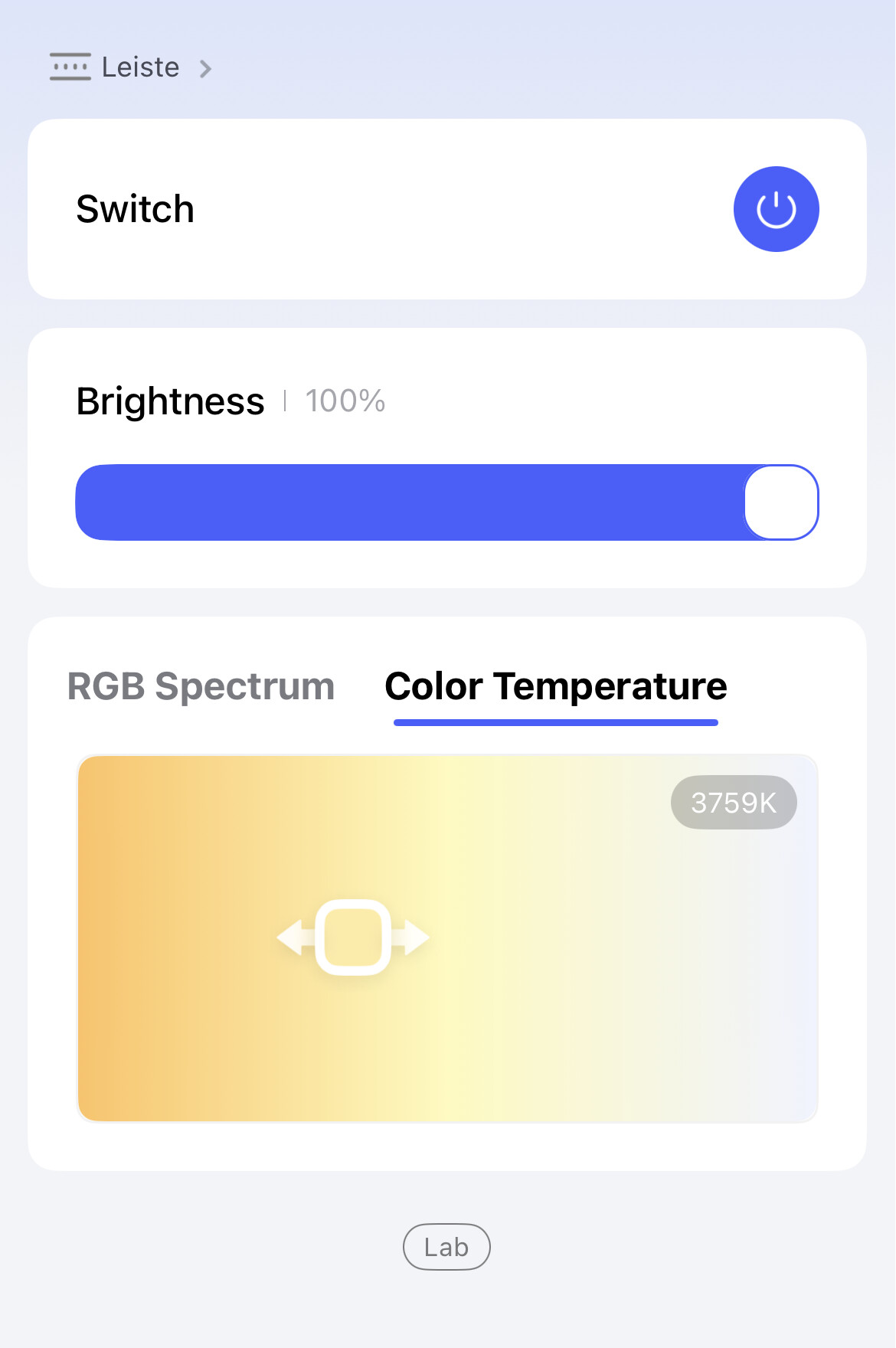This screenshot has width=896, height=1348.
Task: Click the 100% brightness value
Action: (345, 401)
